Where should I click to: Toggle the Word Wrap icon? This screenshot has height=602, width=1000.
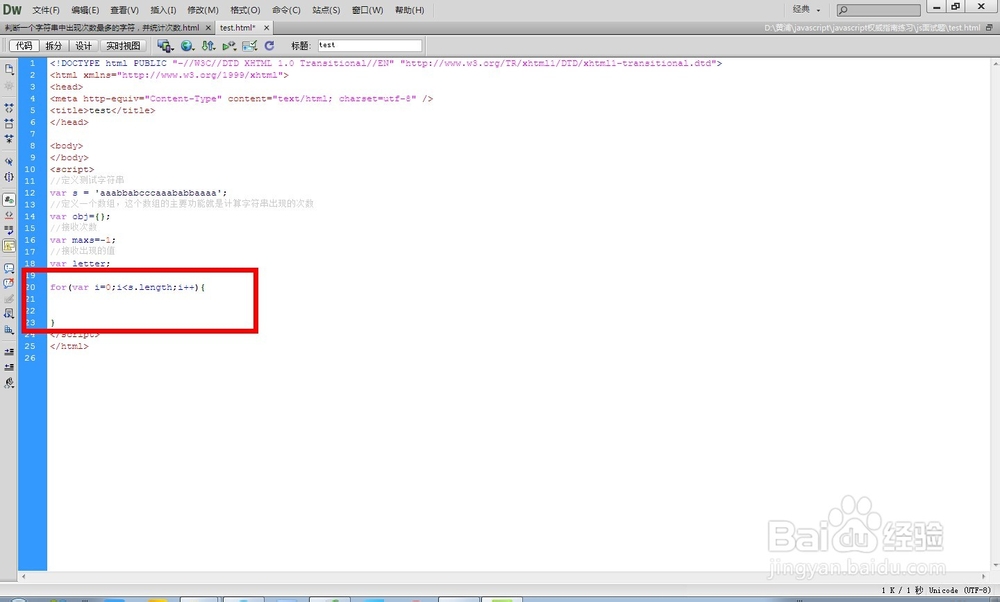click(9, 230)
